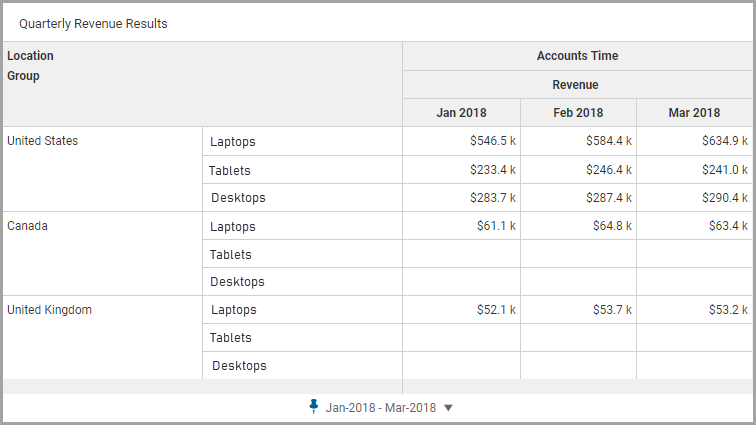Select the Group header label
The image size is (756, 425).
click(23, 76)
